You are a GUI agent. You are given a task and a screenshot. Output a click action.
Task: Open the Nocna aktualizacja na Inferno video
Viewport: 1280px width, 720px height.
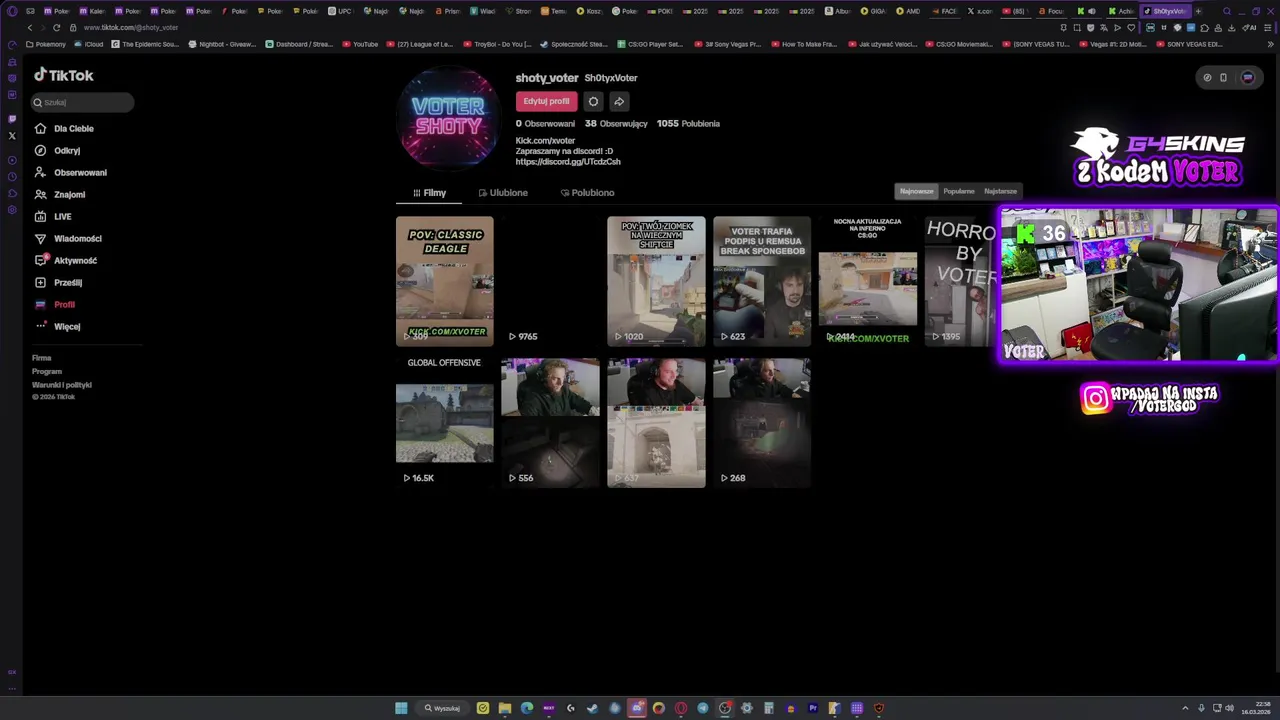[x=868, y=281]
